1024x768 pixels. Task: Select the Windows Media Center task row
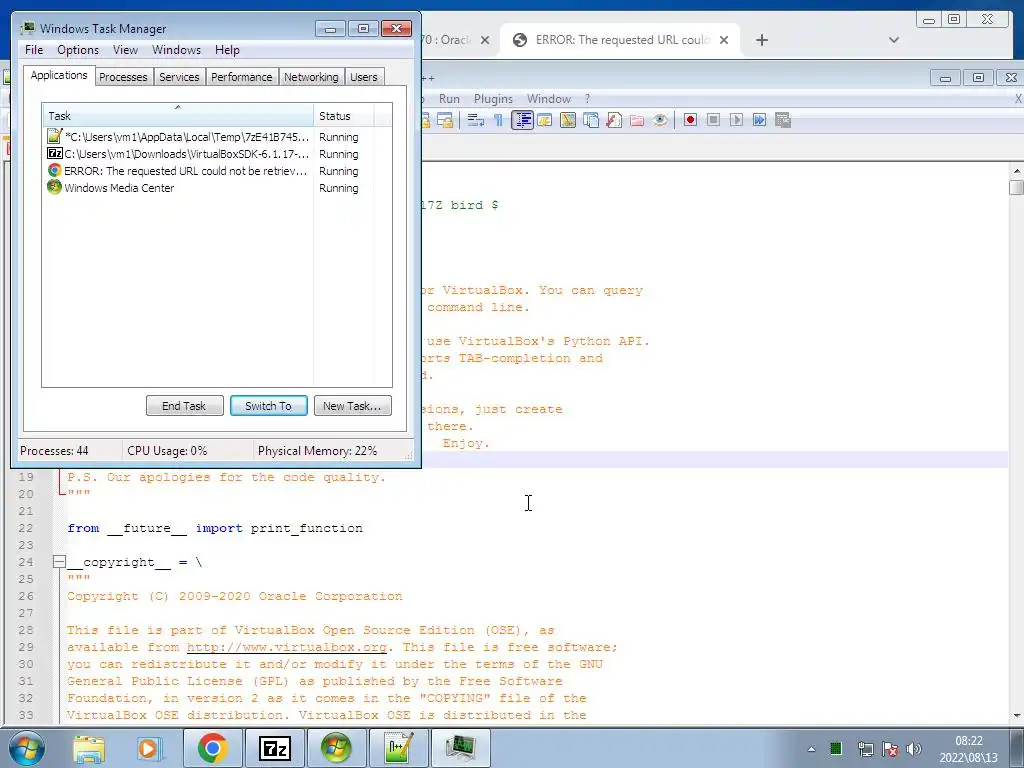[210, 188]
